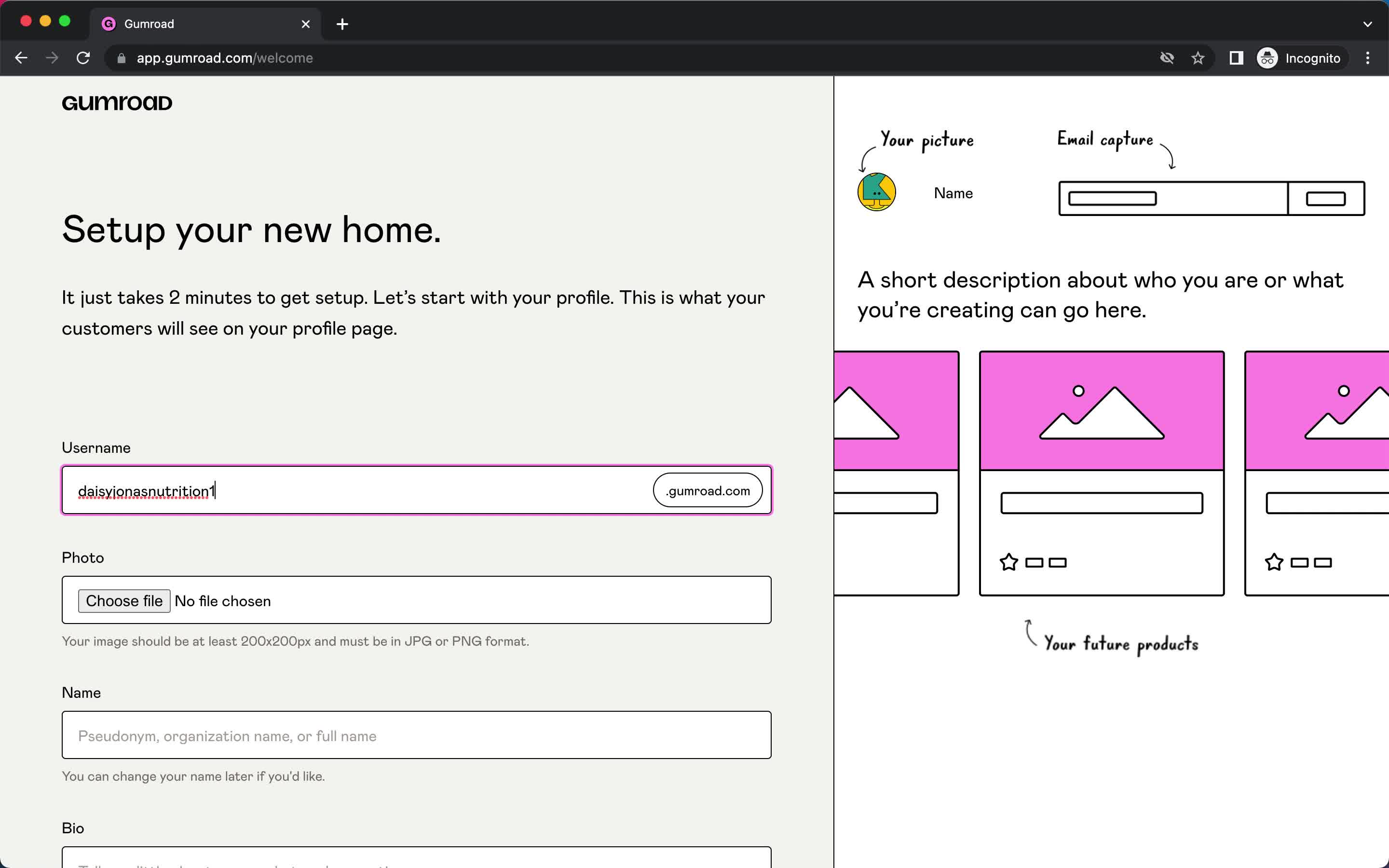Viewport: 1389px width, 868px height.
Task: Click the .gumroad.com suffix pill
Action: tap(708, 490)
